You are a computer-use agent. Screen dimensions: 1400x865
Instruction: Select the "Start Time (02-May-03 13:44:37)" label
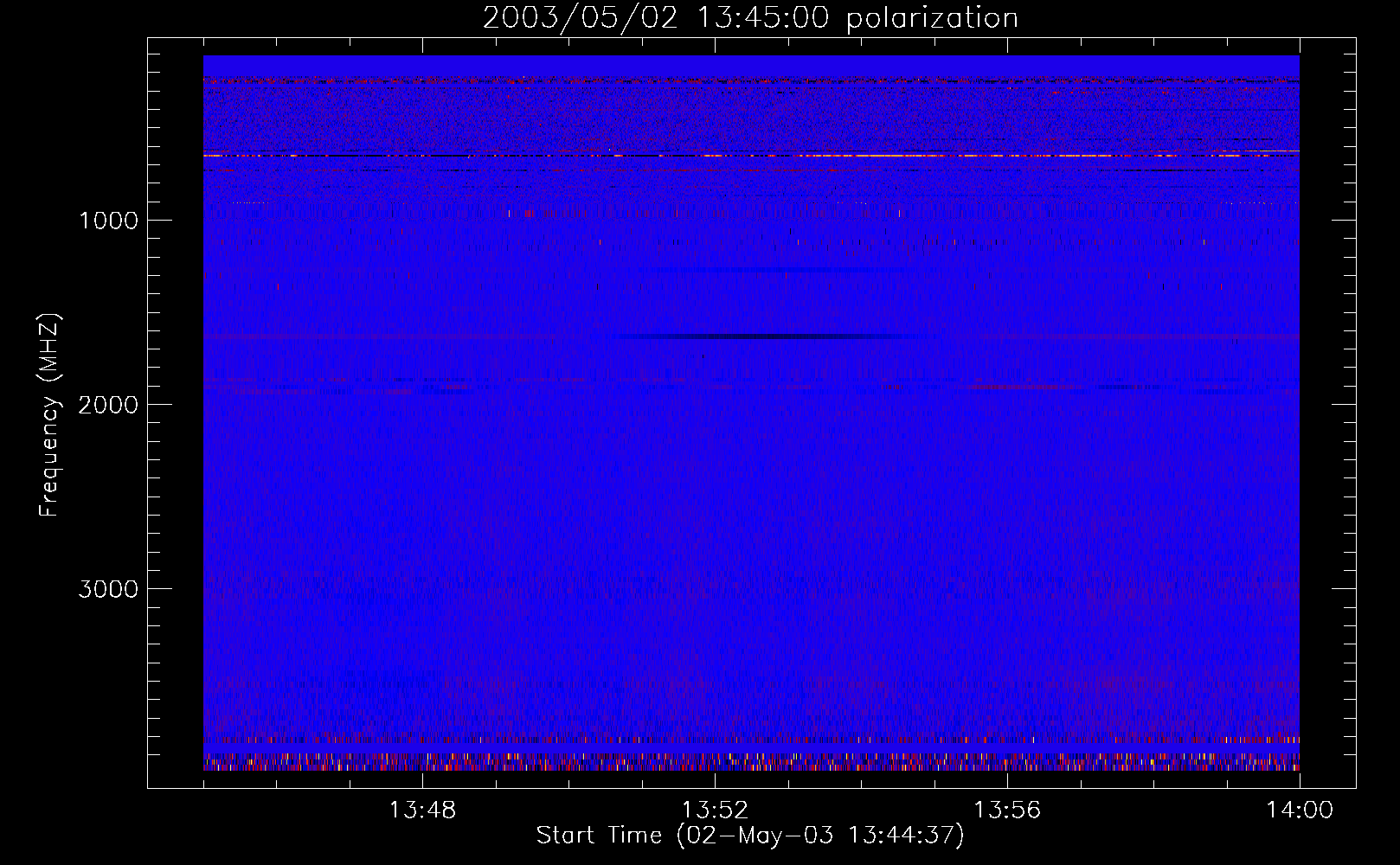coord(750,836)
